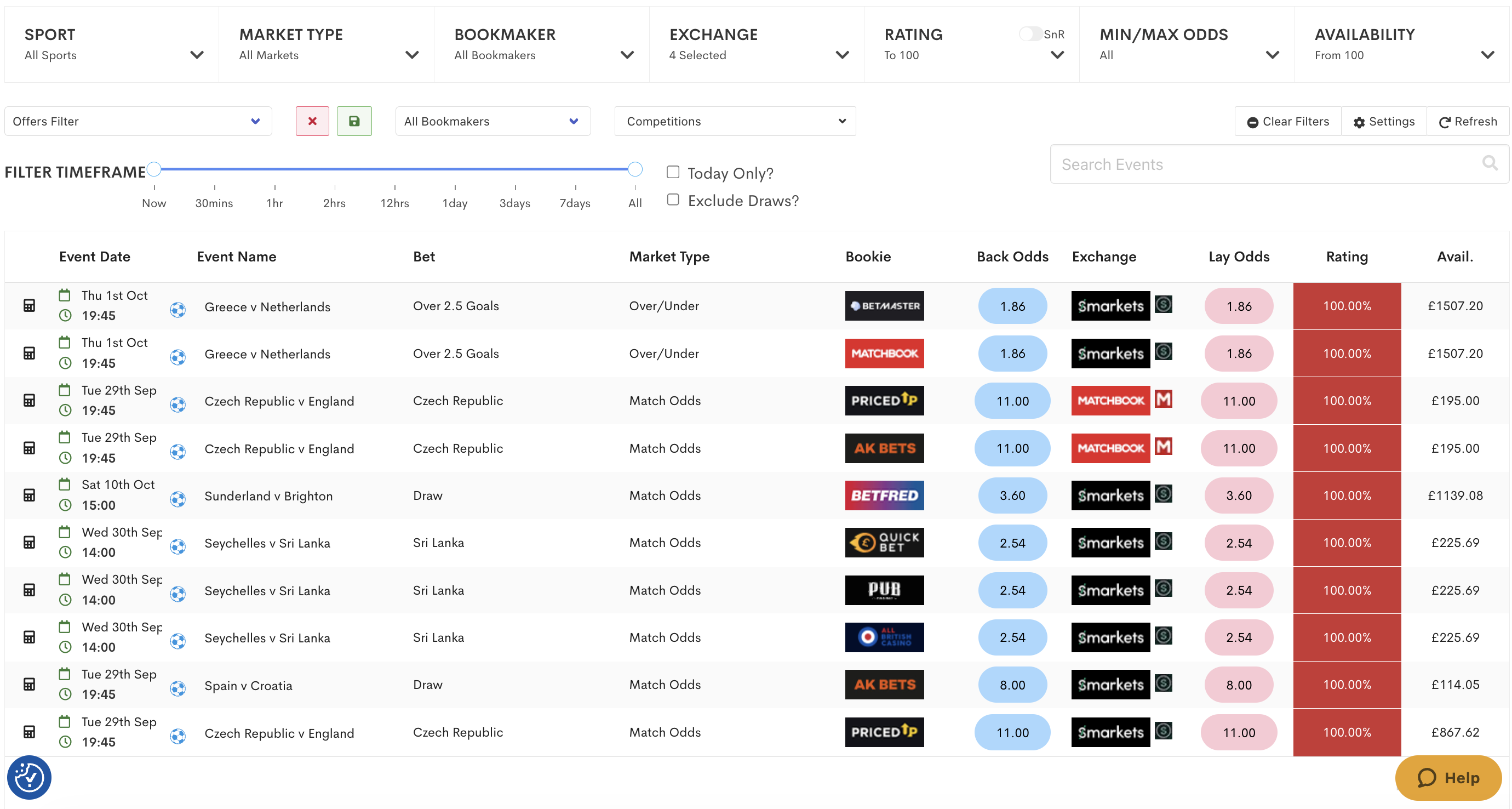Screen dimensions: 1512x809
Task: Click the Betfred bookie logo
Action: pos(884,495)
